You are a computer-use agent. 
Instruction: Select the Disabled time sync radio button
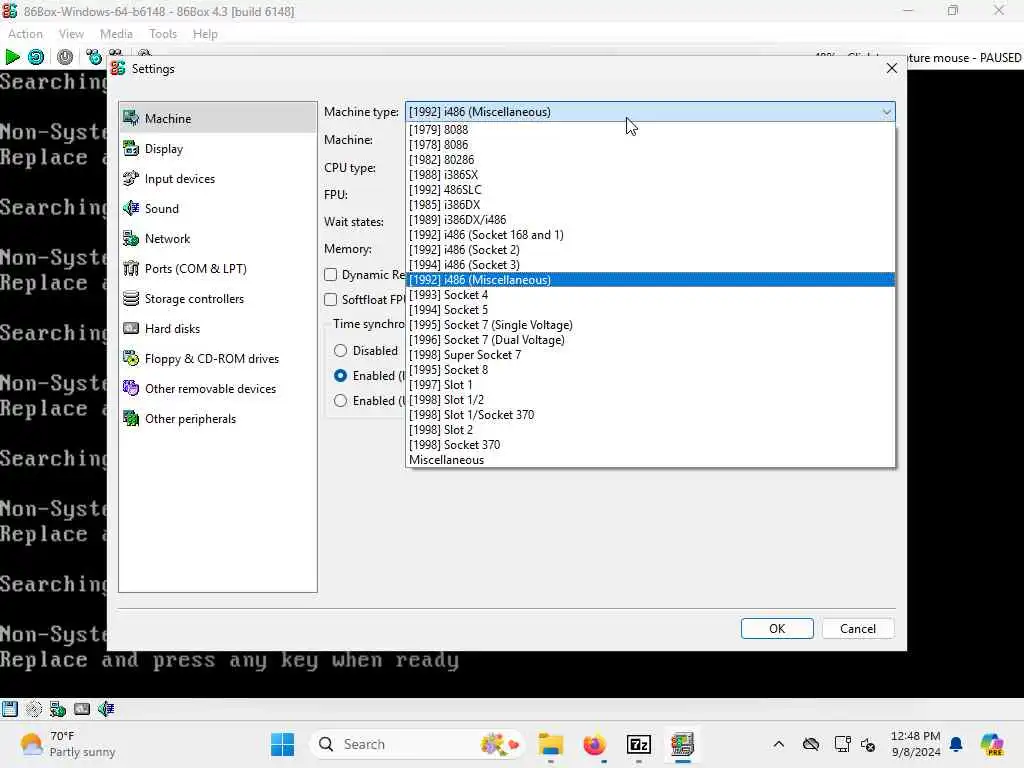pyautogui.click(x=340, y=351)
